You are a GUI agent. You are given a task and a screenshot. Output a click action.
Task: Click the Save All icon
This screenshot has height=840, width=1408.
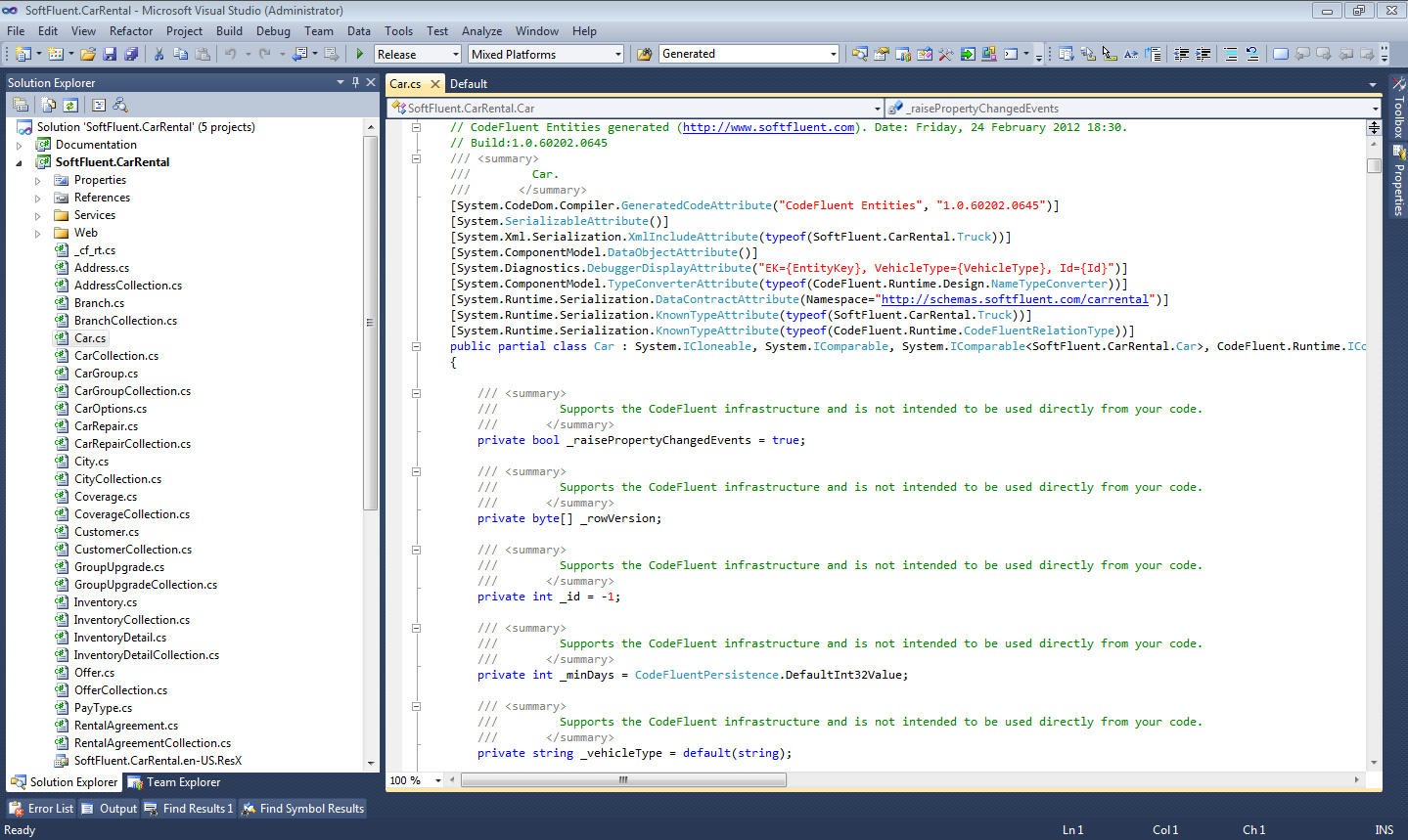coord(132,53)
